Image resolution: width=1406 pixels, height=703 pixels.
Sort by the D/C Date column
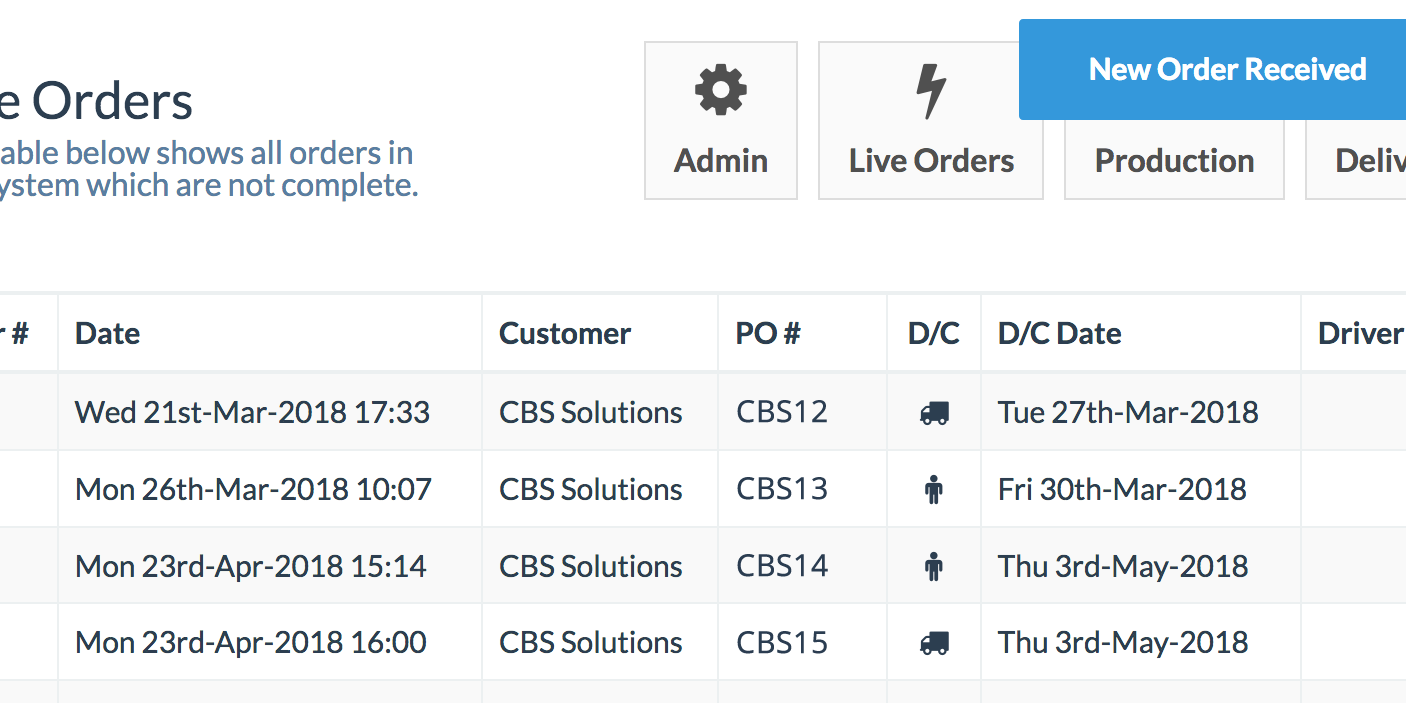point(1059,333)
